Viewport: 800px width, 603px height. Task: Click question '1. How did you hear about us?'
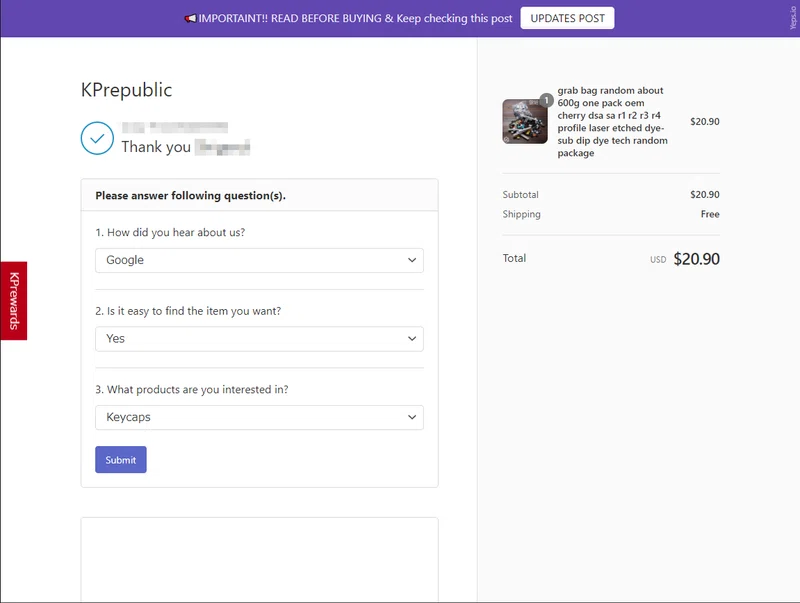(170, 233)
